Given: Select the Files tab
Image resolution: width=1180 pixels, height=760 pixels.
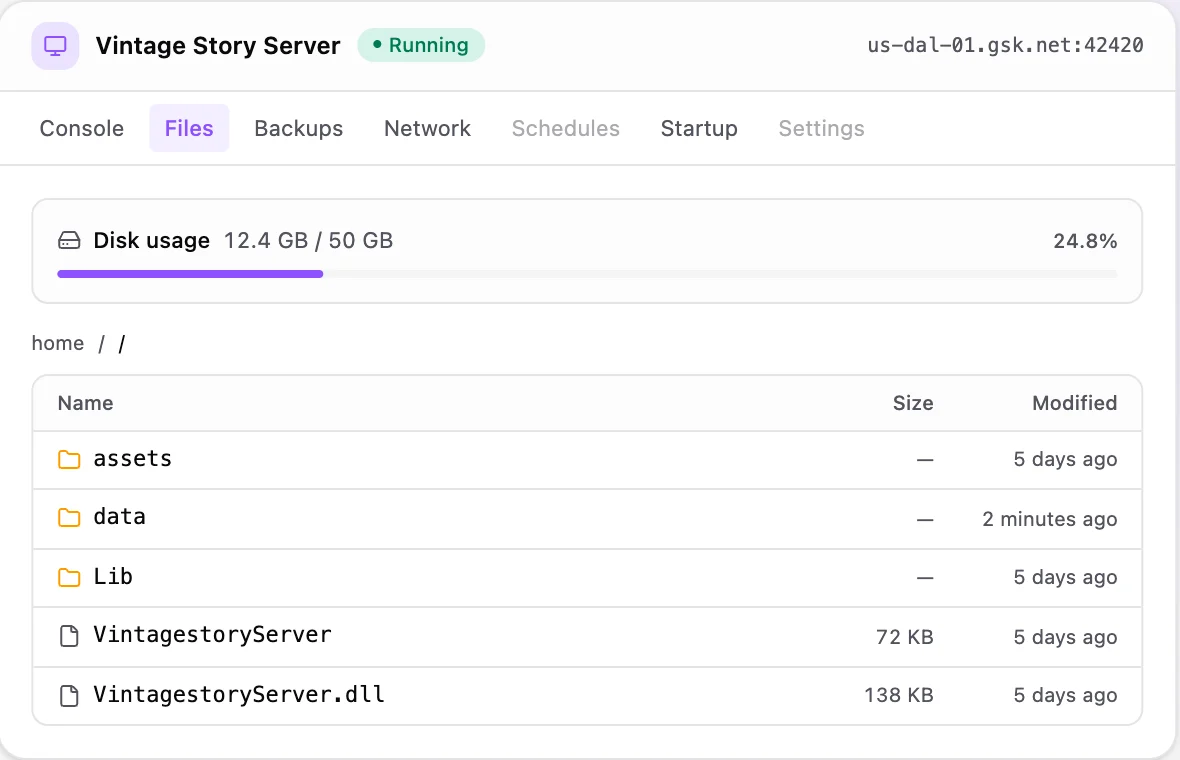Looking at the screenshot, I should (189, 128).
